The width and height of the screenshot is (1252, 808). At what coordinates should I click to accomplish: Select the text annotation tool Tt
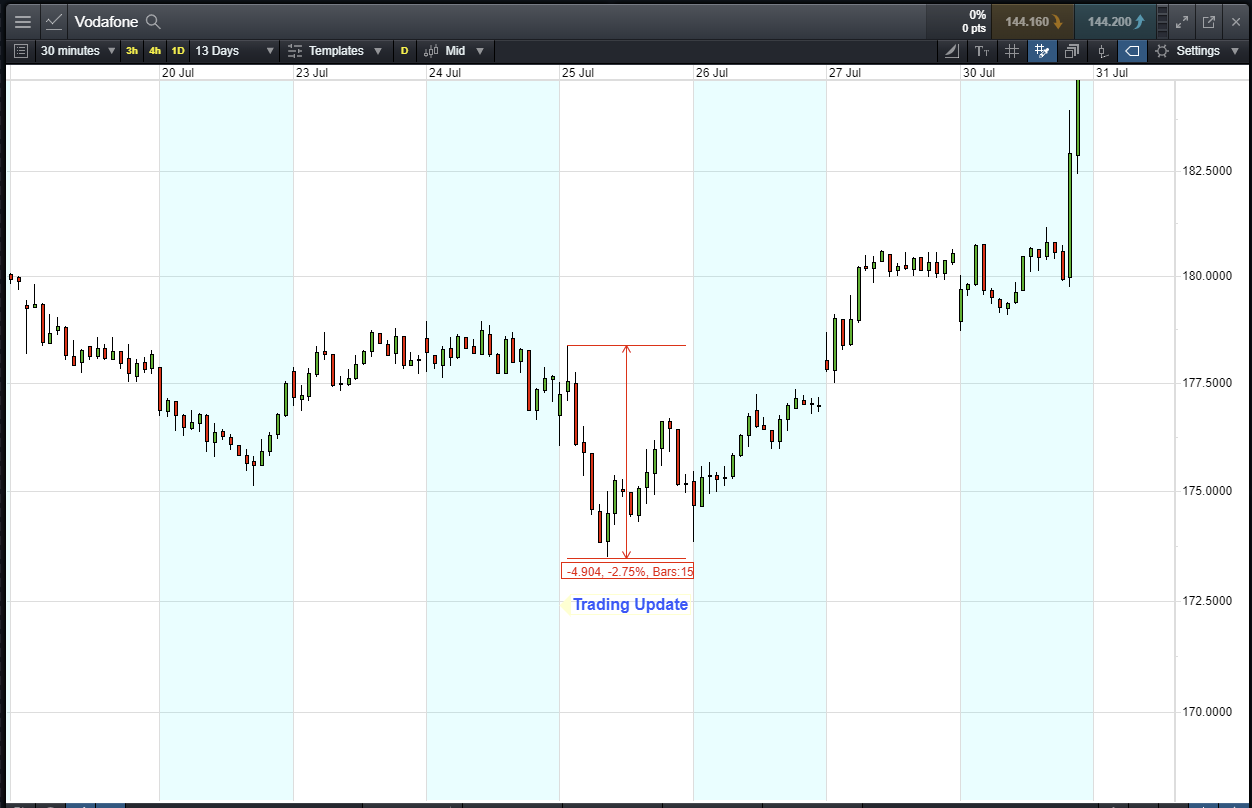(982, 51)
